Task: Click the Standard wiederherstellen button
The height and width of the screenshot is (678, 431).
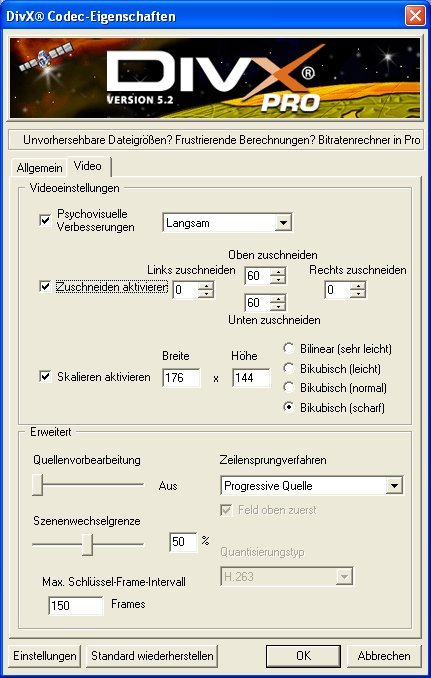Action: [152, 656]
